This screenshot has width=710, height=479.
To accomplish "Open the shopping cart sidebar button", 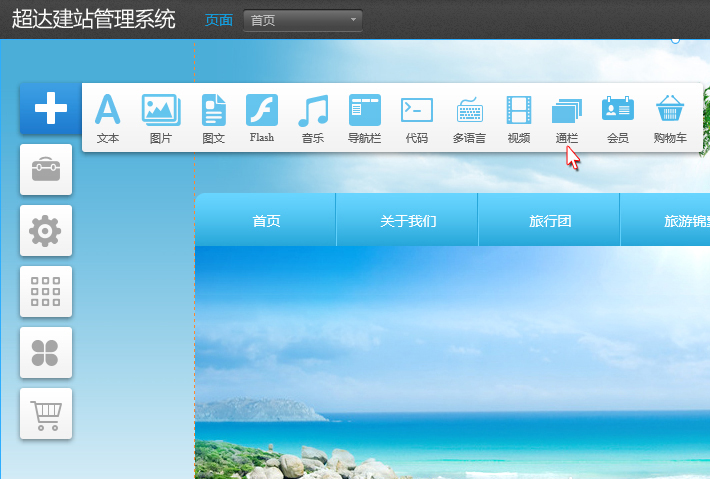I will tap(46, 414).
